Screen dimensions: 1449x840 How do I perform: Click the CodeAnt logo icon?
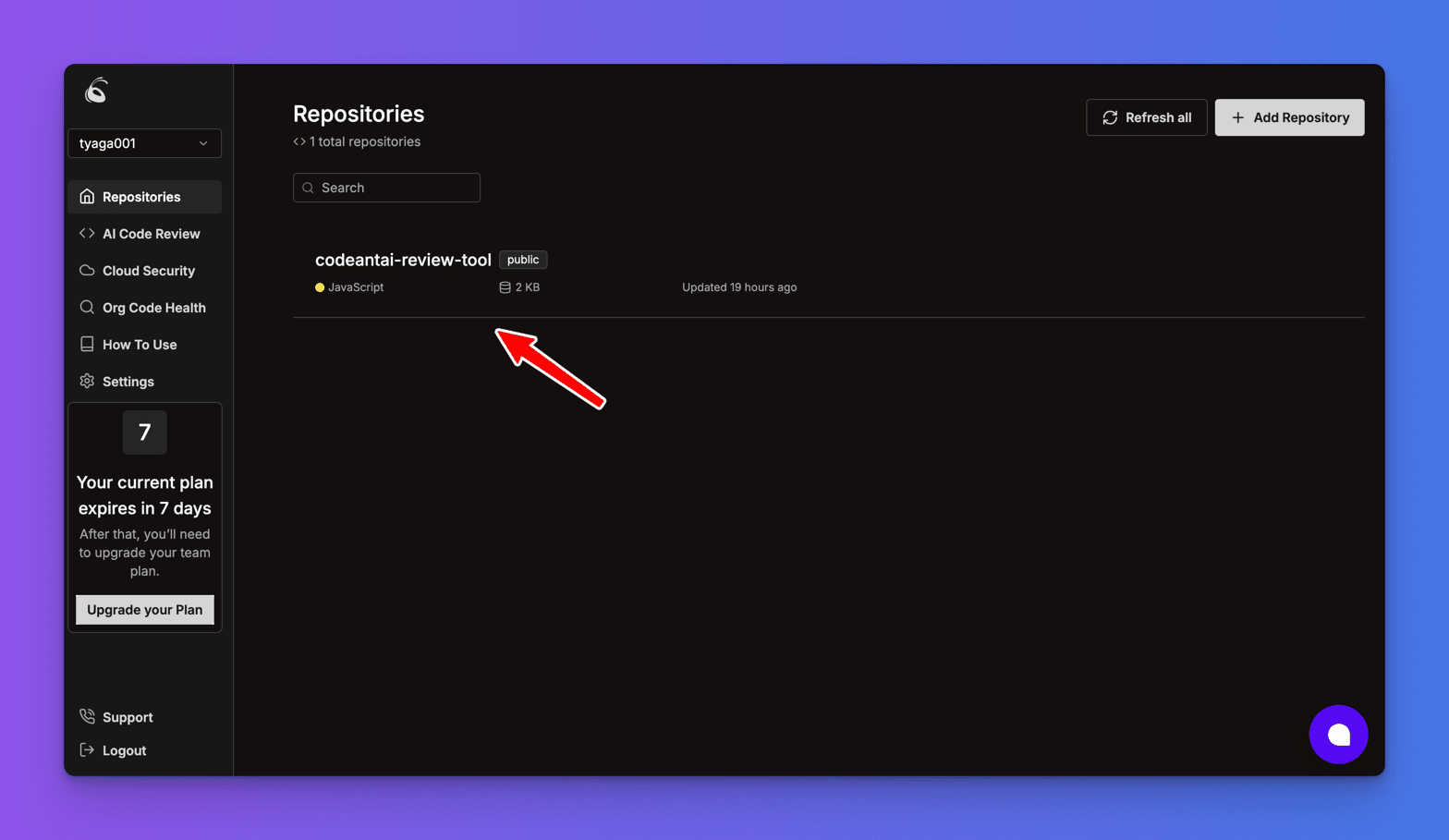97,91
